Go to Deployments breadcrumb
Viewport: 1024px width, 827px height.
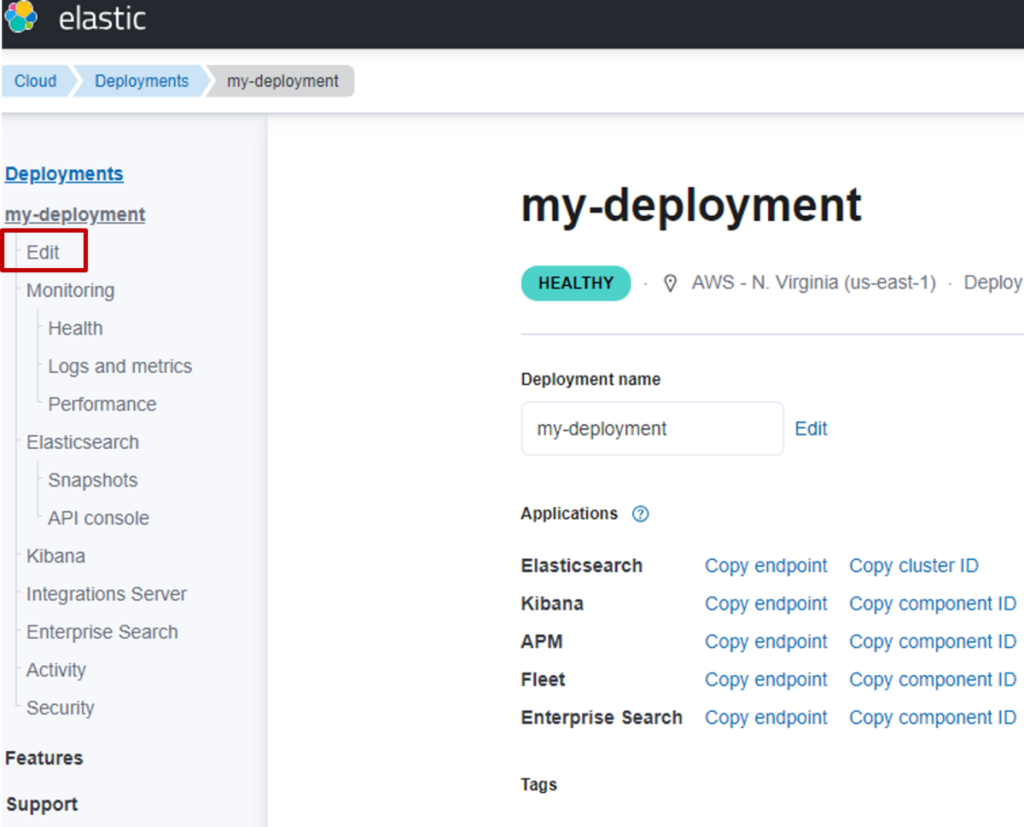[x=141, y=81]
